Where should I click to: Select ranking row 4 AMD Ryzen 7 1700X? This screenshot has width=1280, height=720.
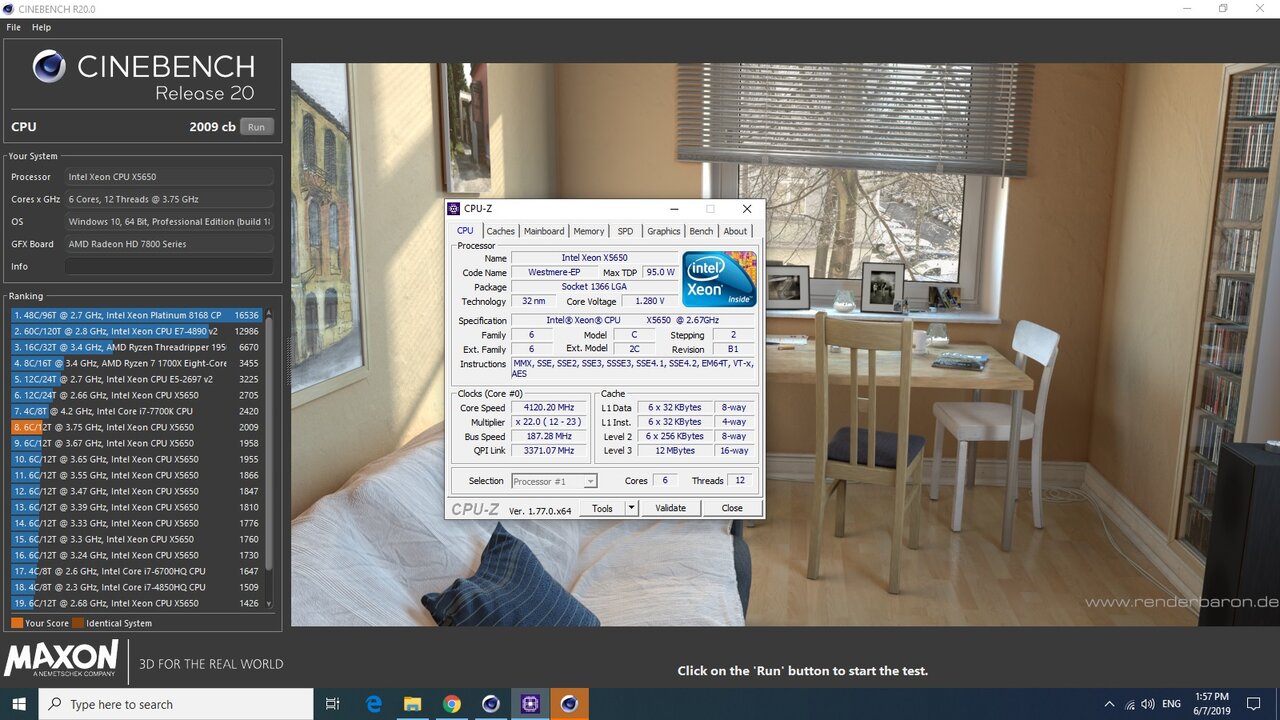pos(137,363)
